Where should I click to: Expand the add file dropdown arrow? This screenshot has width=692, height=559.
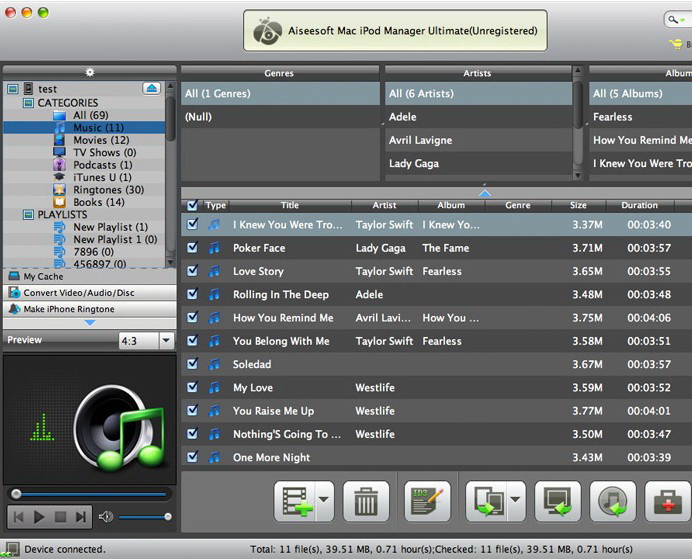[x=324, y=502]
